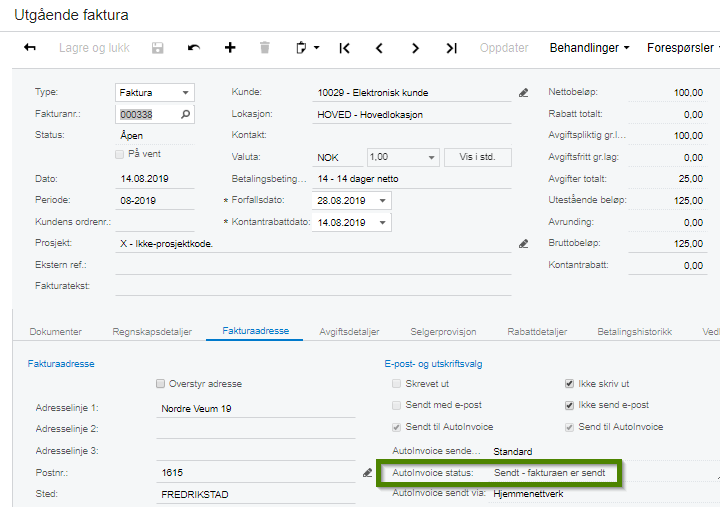Switch to Regnskapsdetaljer tab
This screenshot has width=720, height=507.
coord(152,332)
